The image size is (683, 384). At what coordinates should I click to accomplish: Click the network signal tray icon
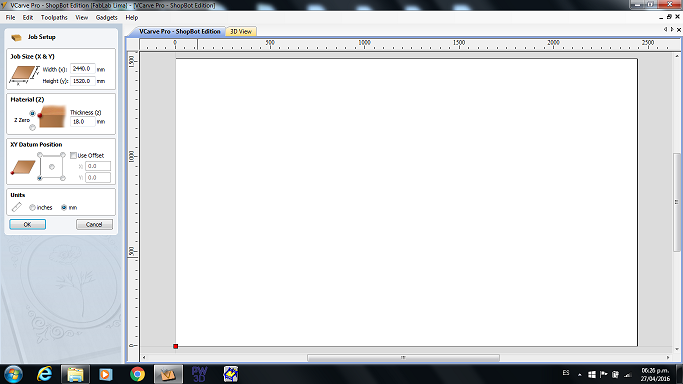[628, 374]
